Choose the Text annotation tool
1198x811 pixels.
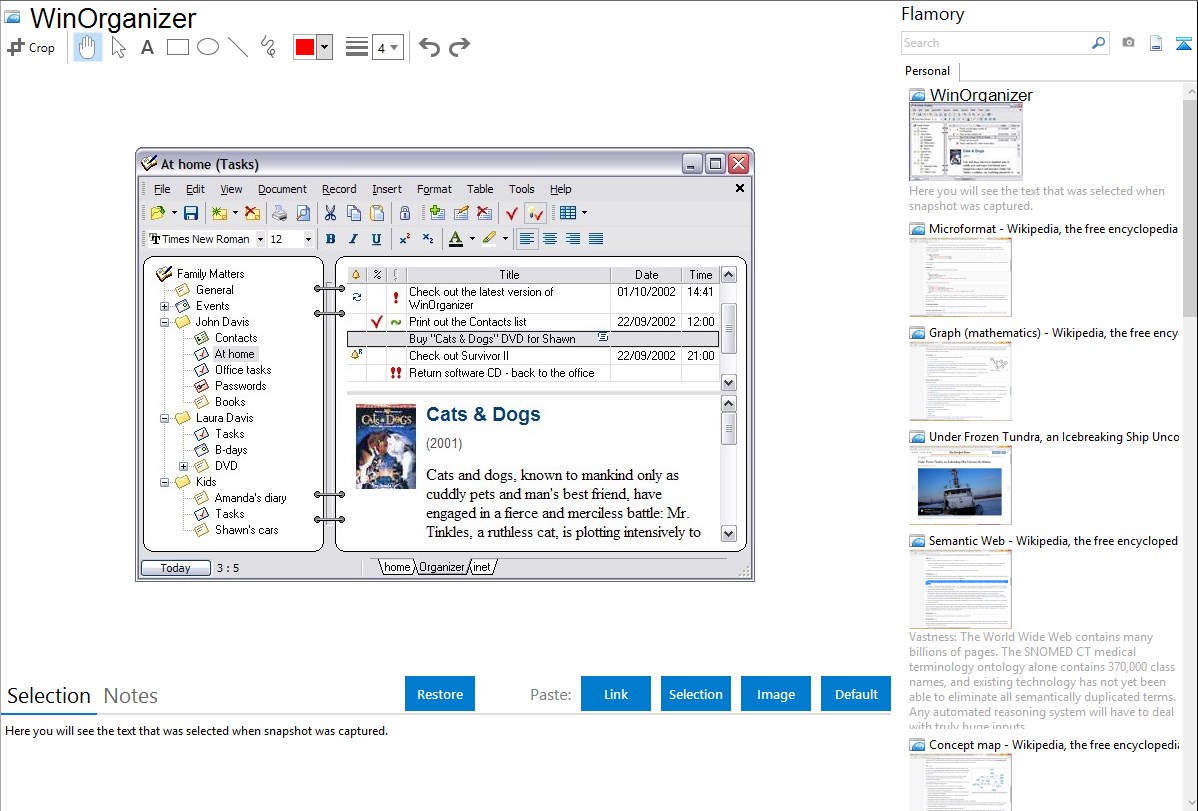click(147, 47)
